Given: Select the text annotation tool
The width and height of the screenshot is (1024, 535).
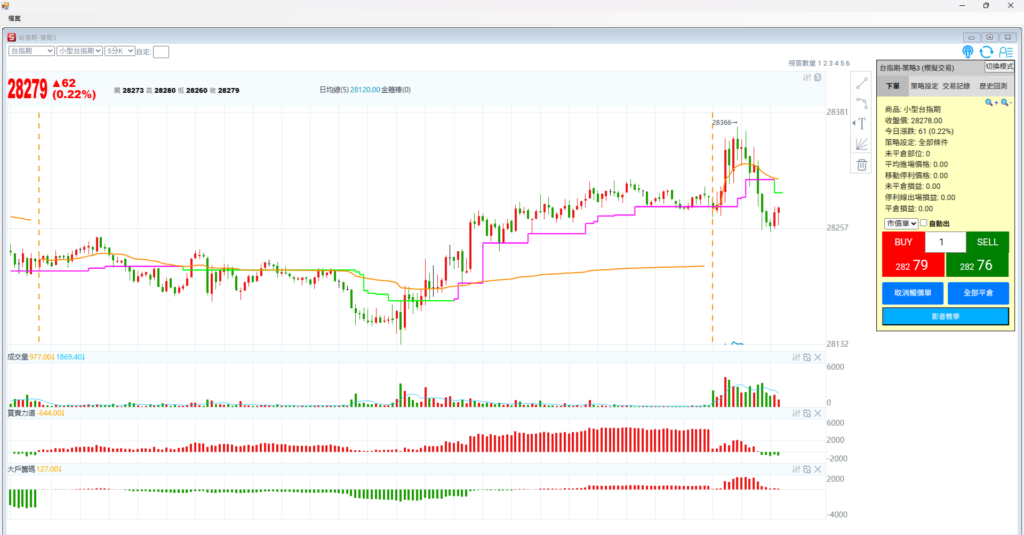Looking at the screenshot, I should click(861, 124).
